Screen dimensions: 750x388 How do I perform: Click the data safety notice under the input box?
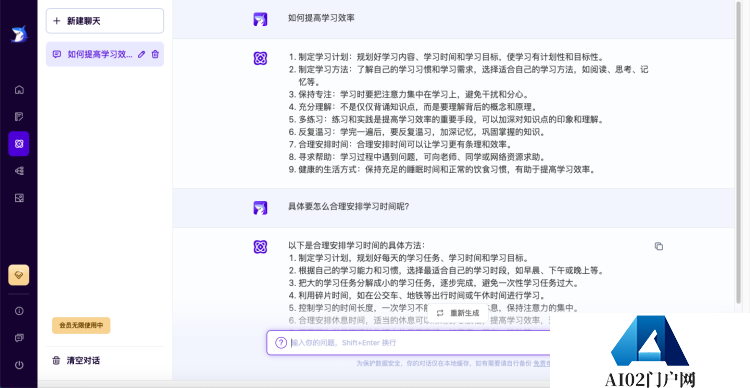click(453, 364)
